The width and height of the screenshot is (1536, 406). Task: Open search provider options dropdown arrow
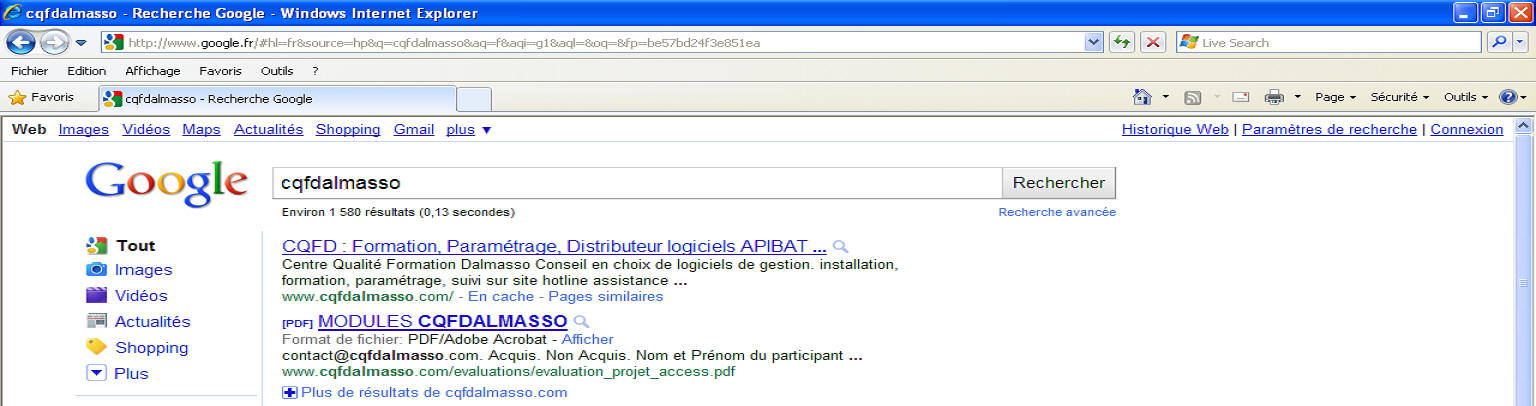[x=1521, y=43]
